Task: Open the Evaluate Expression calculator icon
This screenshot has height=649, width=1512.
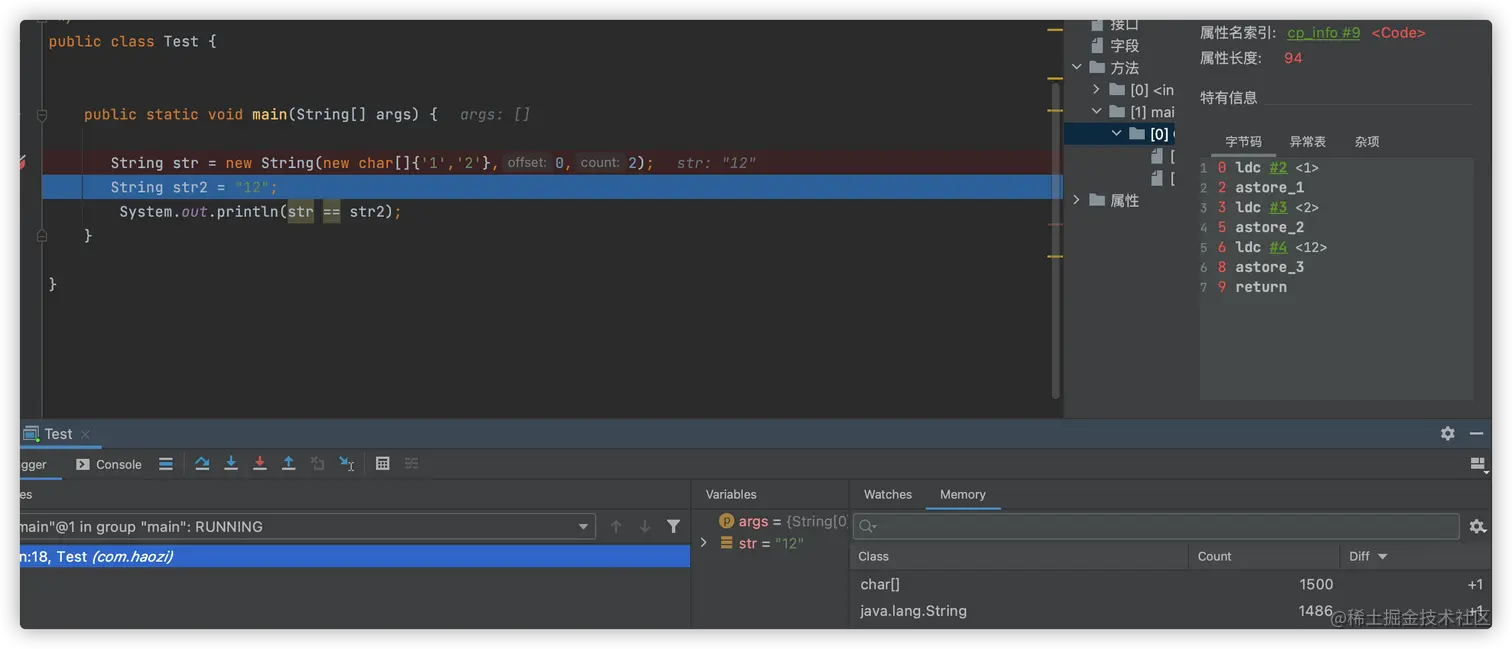Action: 382,464
